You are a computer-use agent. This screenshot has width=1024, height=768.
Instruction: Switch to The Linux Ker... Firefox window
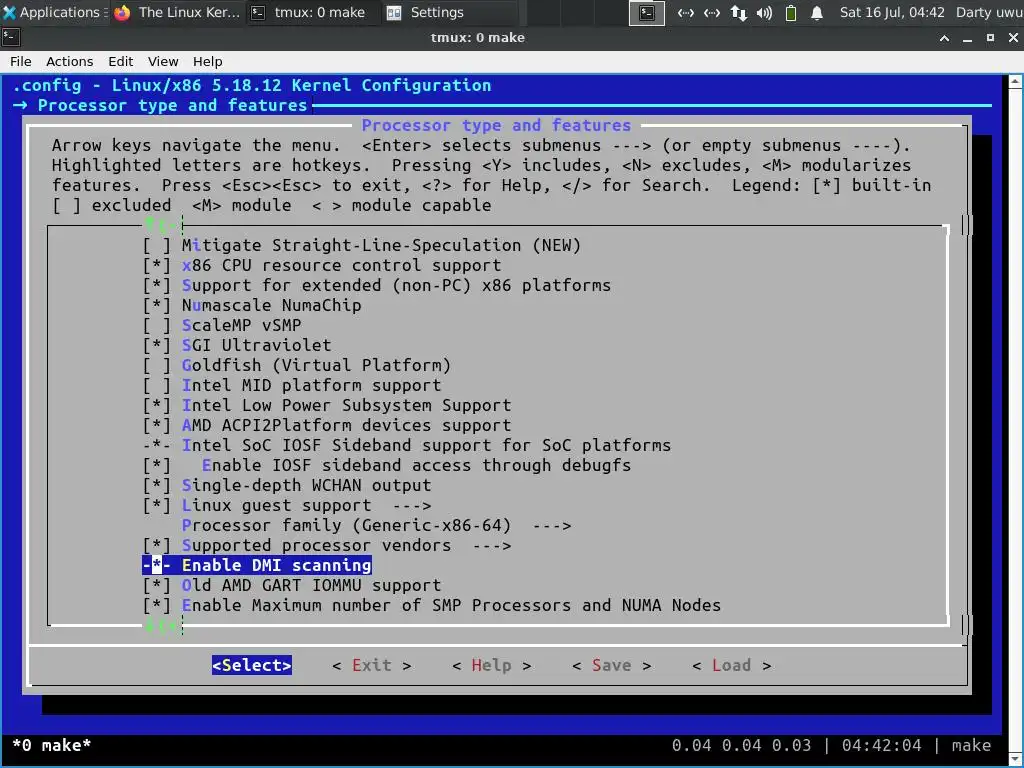click(x=177, y=12)
